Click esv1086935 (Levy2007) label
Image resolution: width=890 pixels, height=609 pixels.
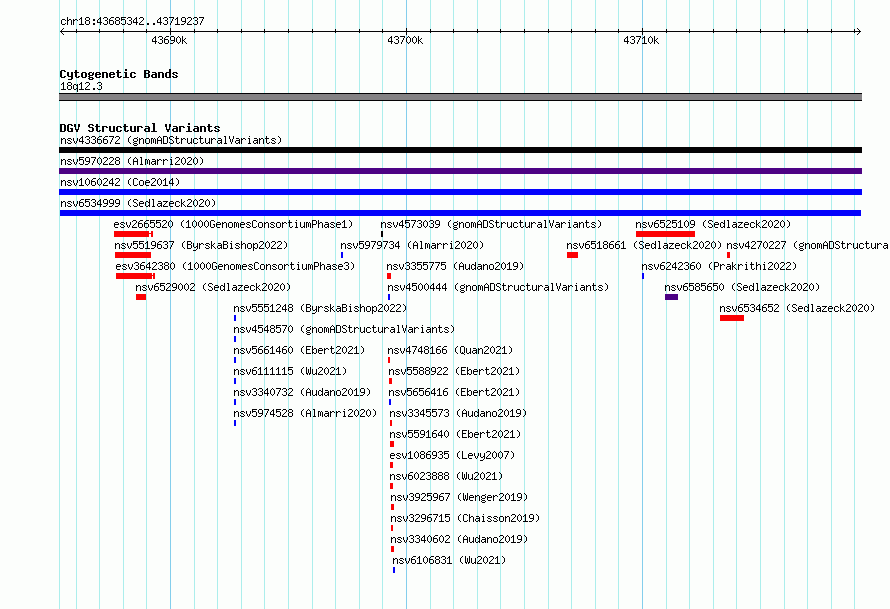[x=452, y=455]
